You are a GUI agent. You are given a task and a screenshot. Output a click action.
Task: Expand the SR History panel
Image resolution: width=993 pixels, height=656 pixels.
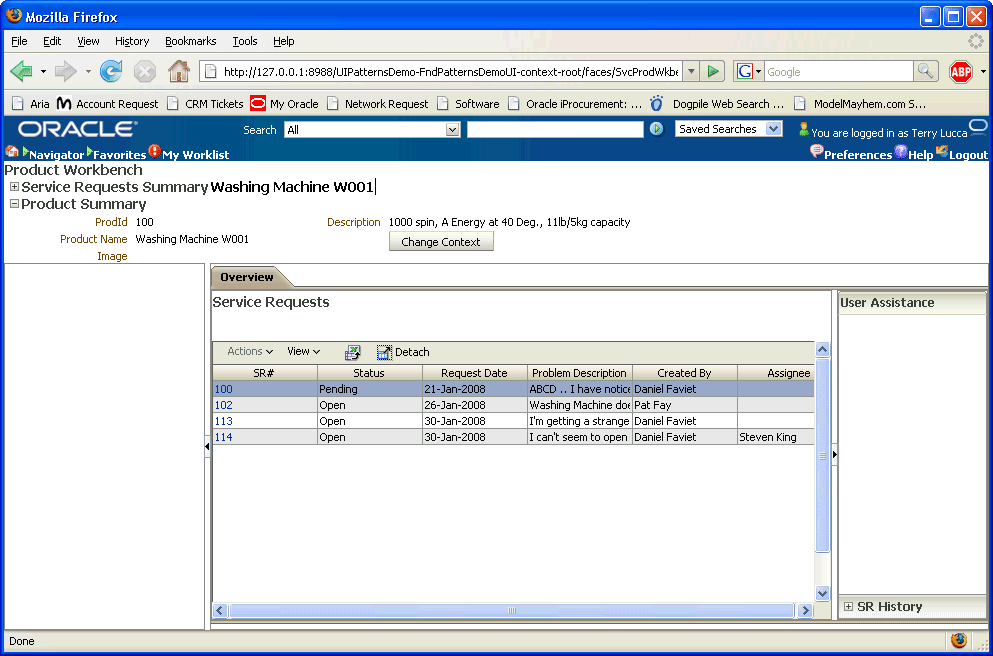(849, 607)
